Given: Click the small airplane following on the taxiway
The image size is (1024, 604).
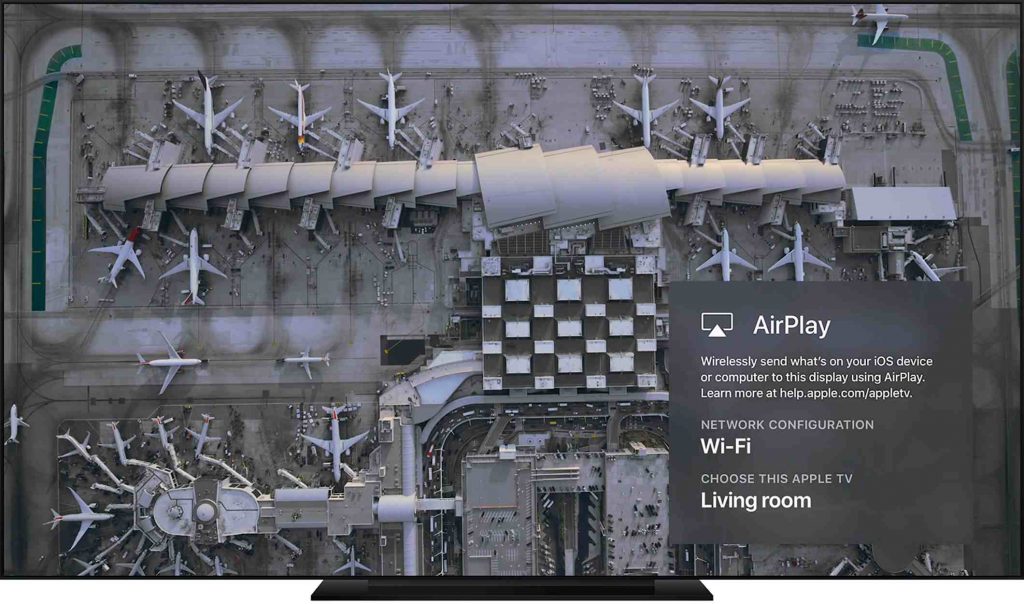Looking at the screenshot, I should (x=304, y=361).
